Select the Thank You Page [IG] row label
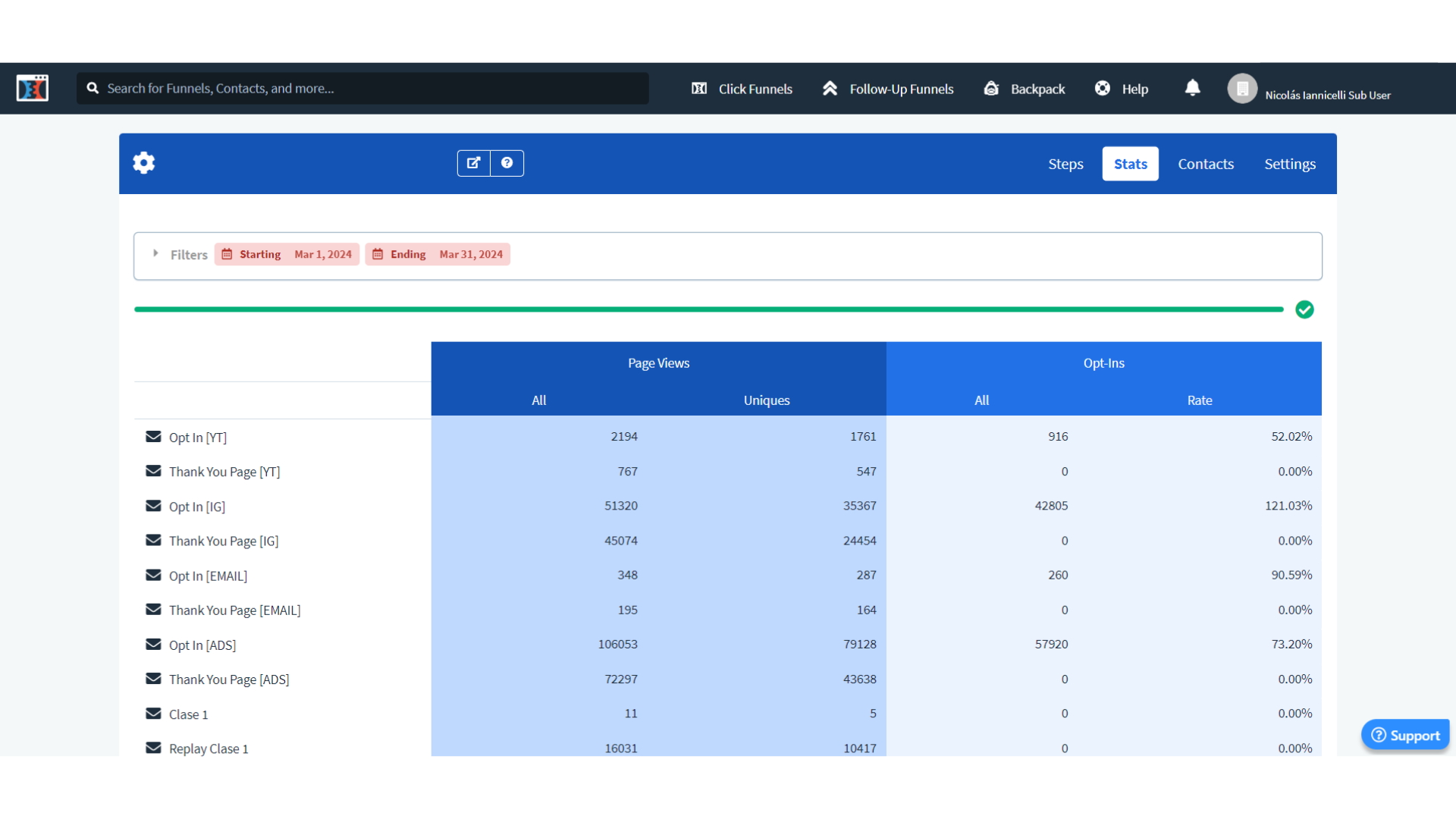Screen dimensions: 1456x819 click(224, 541)
